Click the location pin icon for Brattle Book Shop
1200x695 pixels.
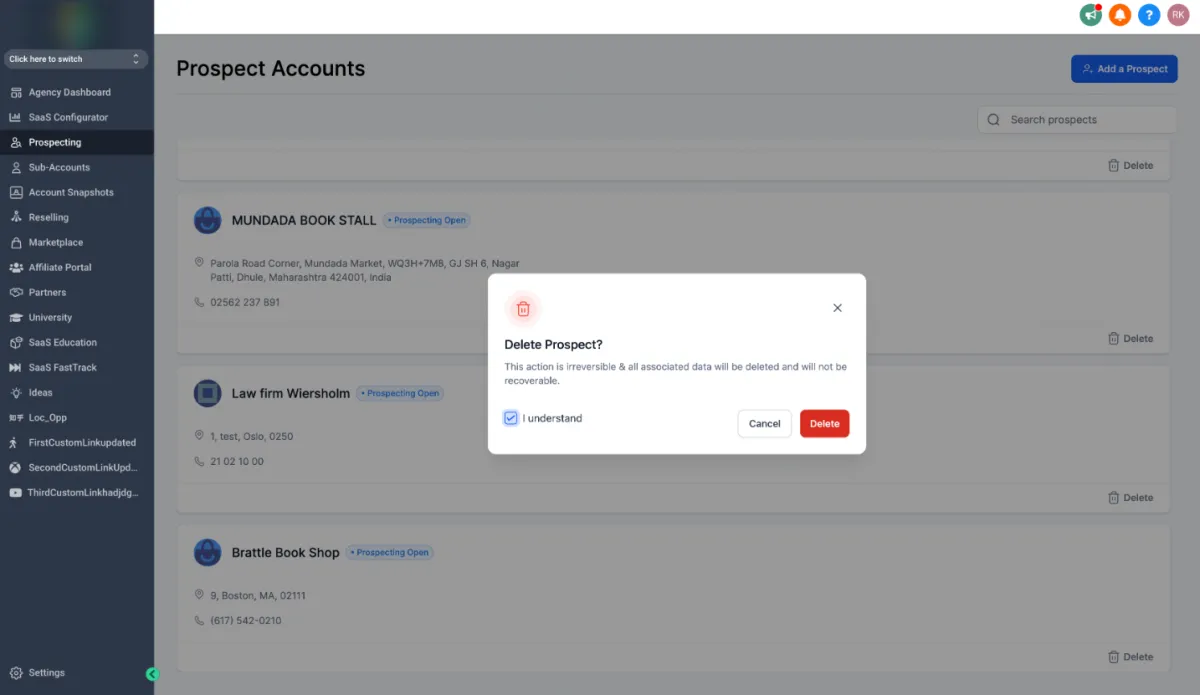coord(199,595)
